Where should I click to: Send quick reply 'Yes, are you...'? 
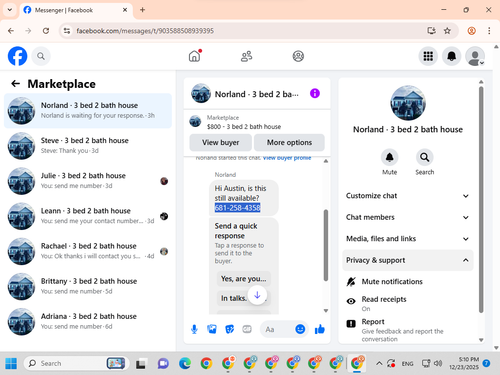(244, 279)
